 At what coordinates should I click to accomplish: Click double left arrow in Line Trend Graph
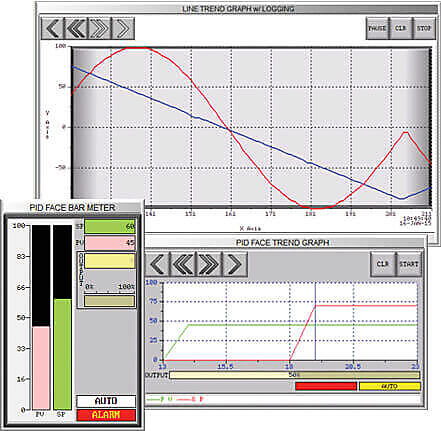[76, 28]
